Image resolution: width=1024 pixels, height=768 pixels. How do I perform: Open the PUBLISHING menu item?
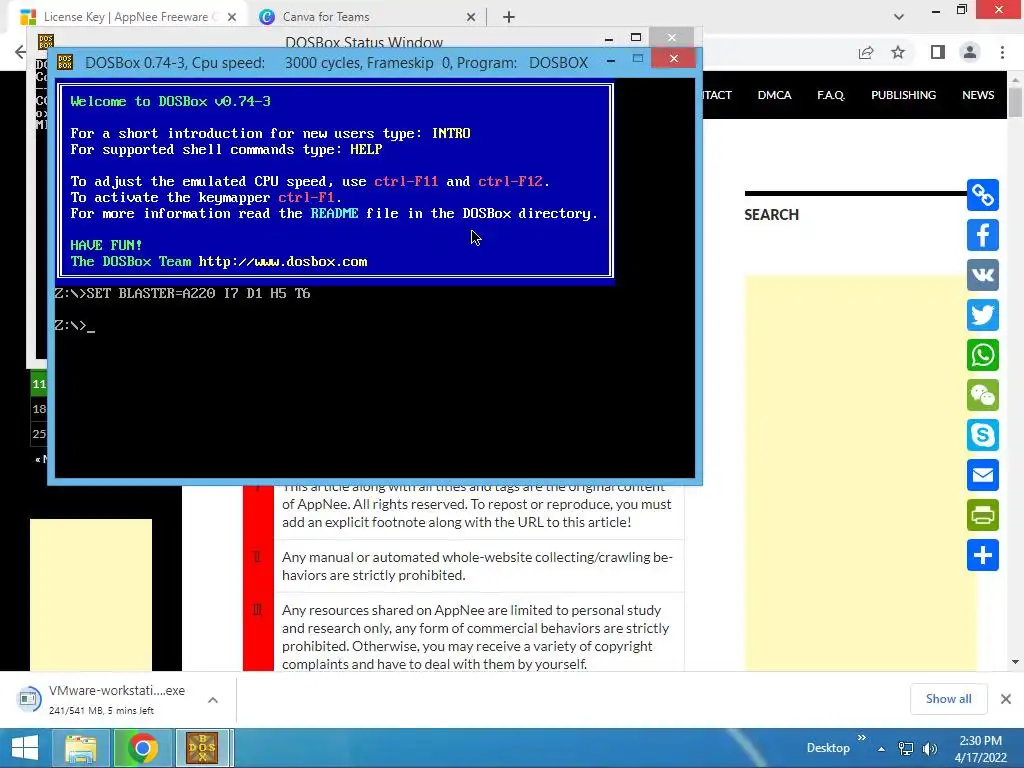(x=903, y=95)
